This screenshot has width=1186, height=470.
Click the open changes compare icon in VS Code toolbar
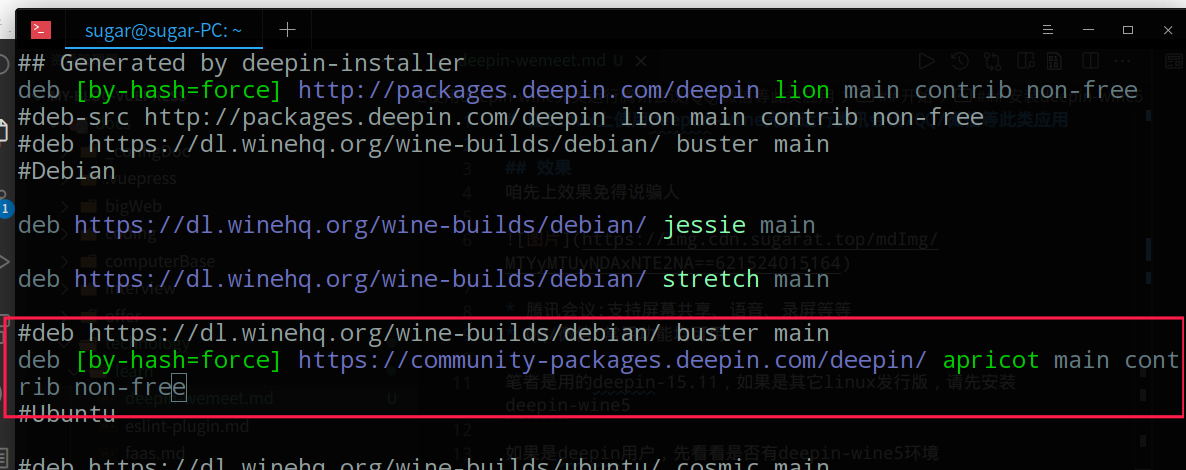pos(992,61)
